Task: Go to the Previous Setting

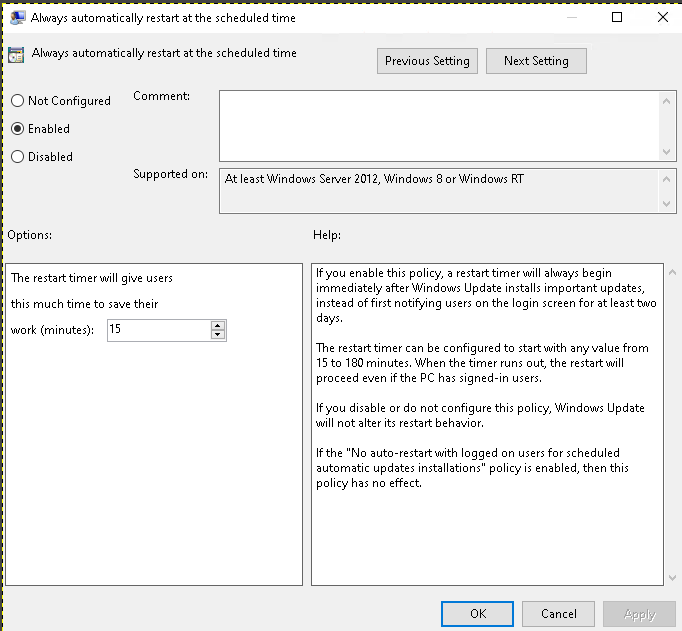Action: 427,61
